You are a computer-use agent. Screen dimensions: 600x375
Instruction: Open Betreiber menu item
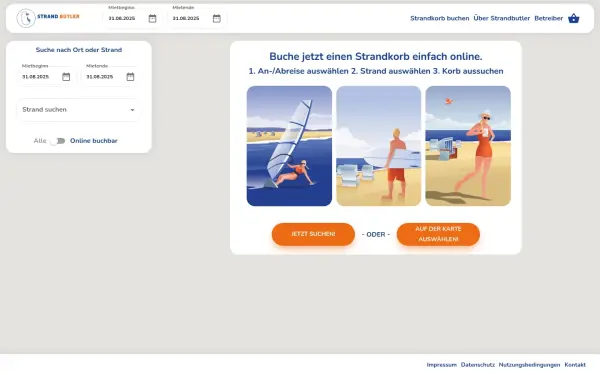click(x=548, y=18)
